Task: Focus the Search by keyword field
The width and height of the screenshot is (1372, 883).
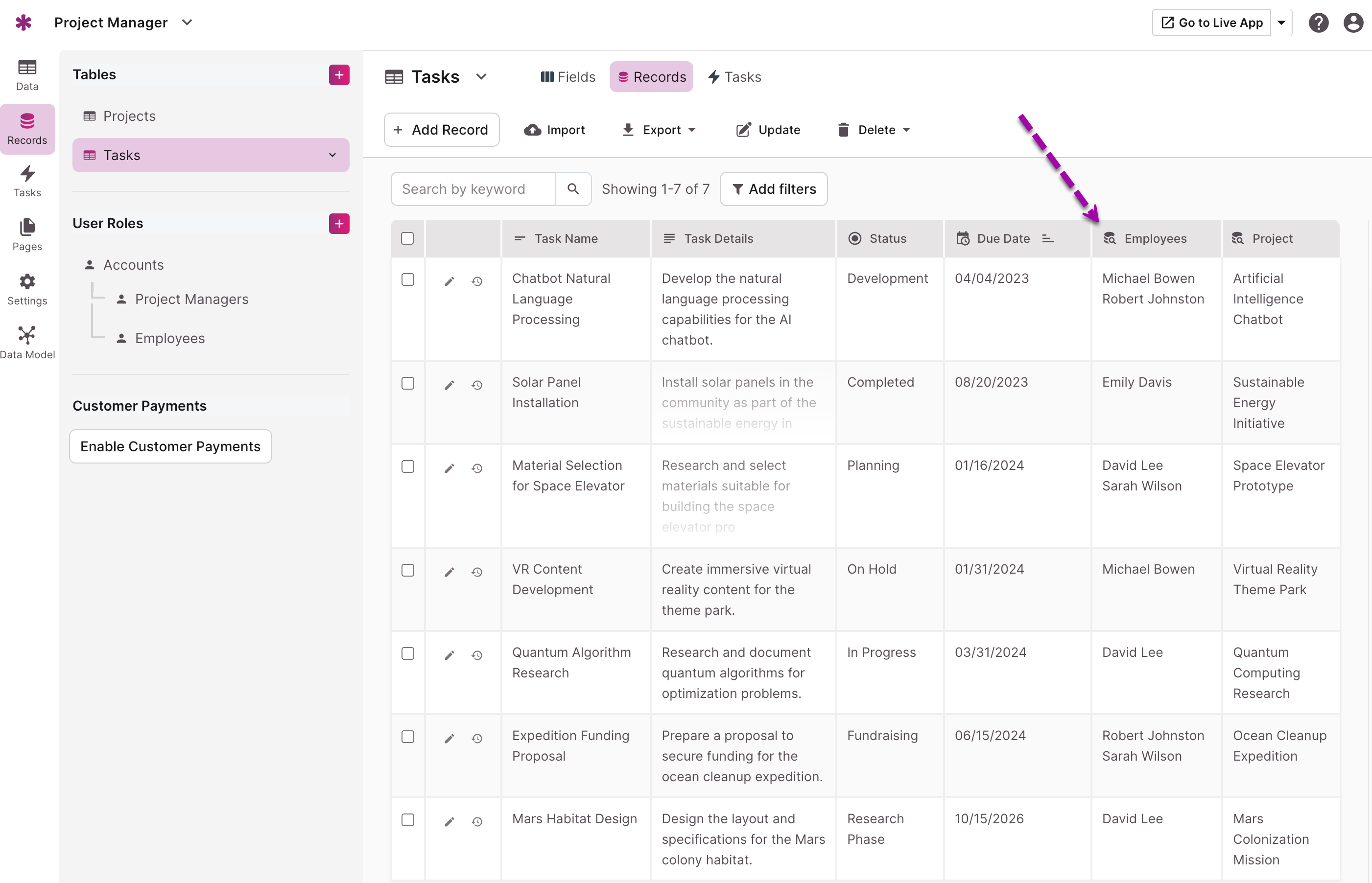Action: click(x=473, y=189)
